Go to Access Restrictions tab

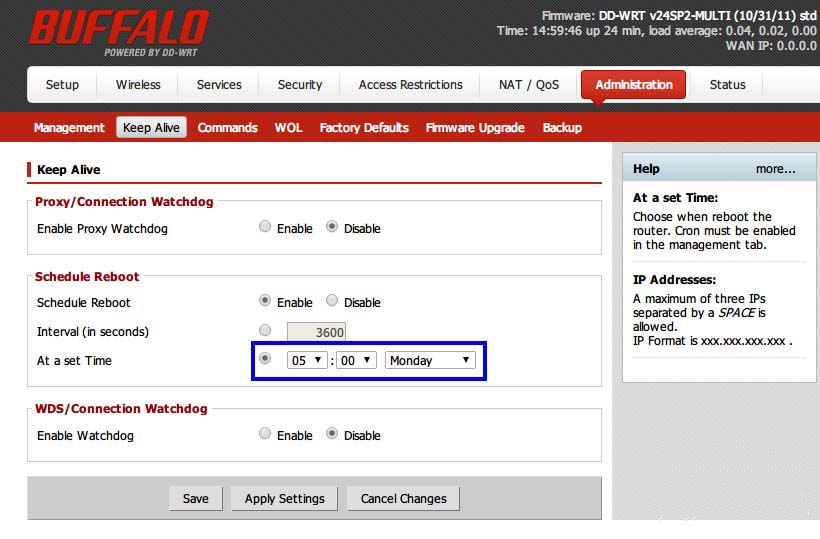(411, 85)
